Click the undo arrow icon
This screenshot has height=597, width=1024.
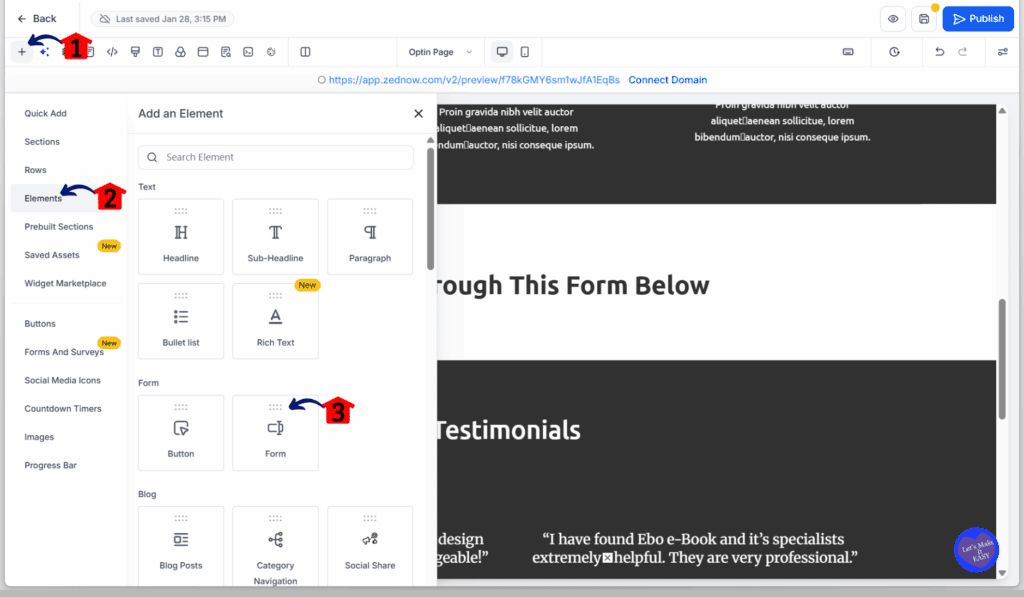pyautogui.click(x=940, y=52)
